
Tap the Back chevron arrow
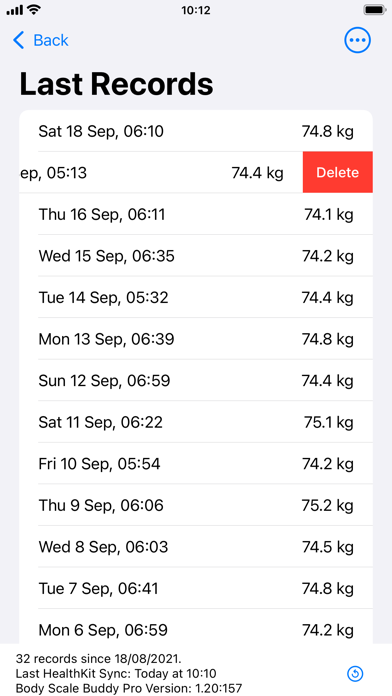pyautogui.click(x=19, y=40)
